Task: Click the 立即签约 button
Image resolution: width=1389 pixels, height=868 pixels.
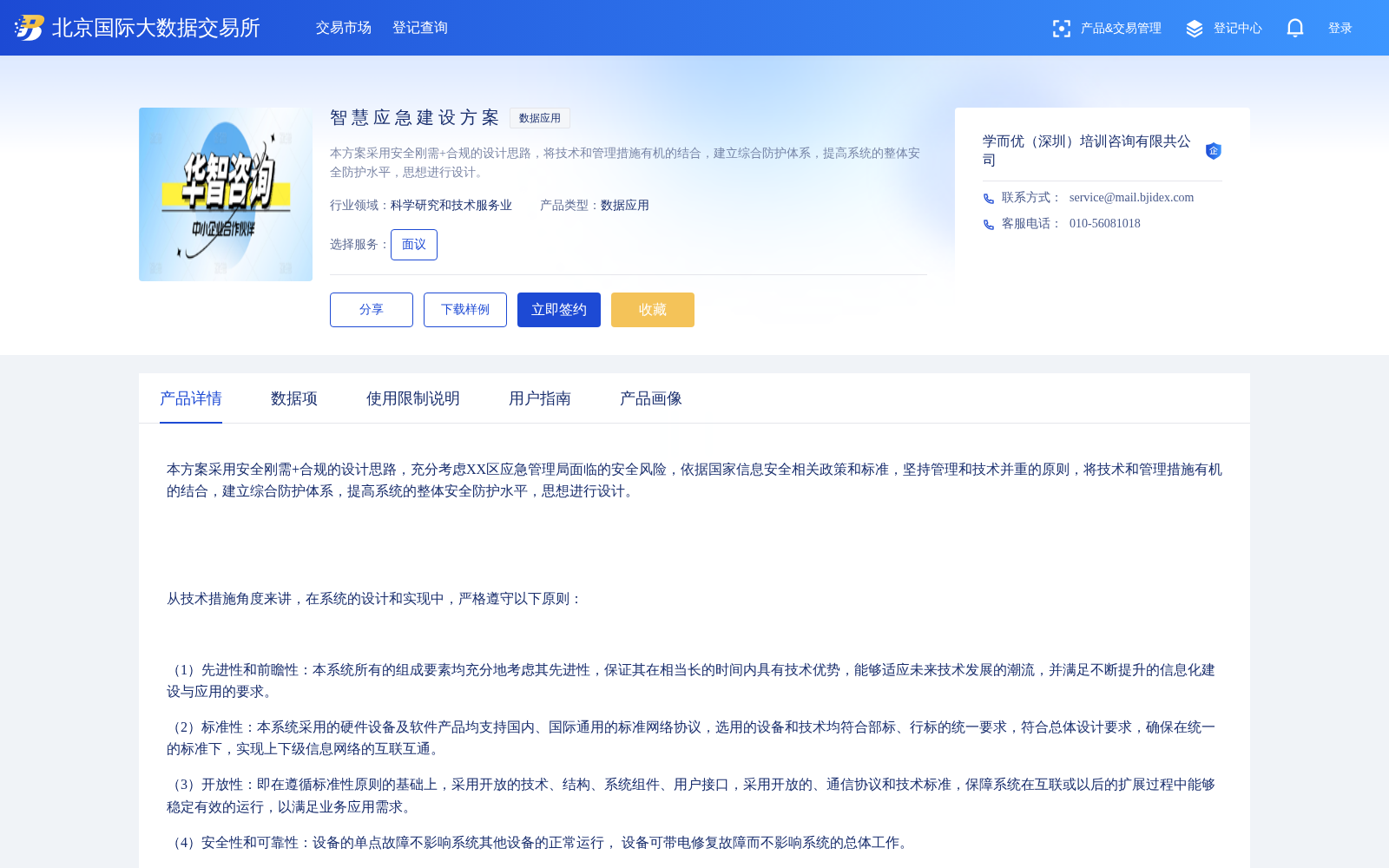Action: pos(559,310)
